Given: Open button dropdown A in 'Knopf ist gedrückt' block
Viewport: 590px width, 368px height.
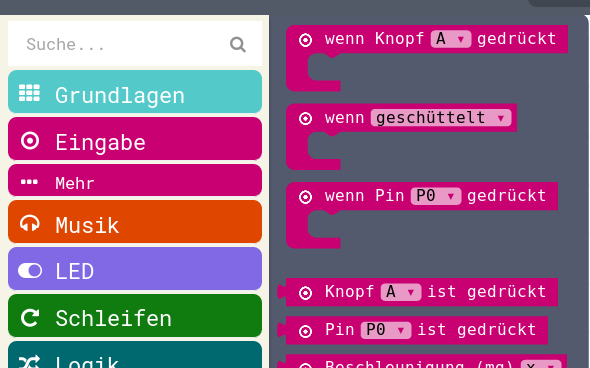Looking at the screenshot, I should (401, 292).
